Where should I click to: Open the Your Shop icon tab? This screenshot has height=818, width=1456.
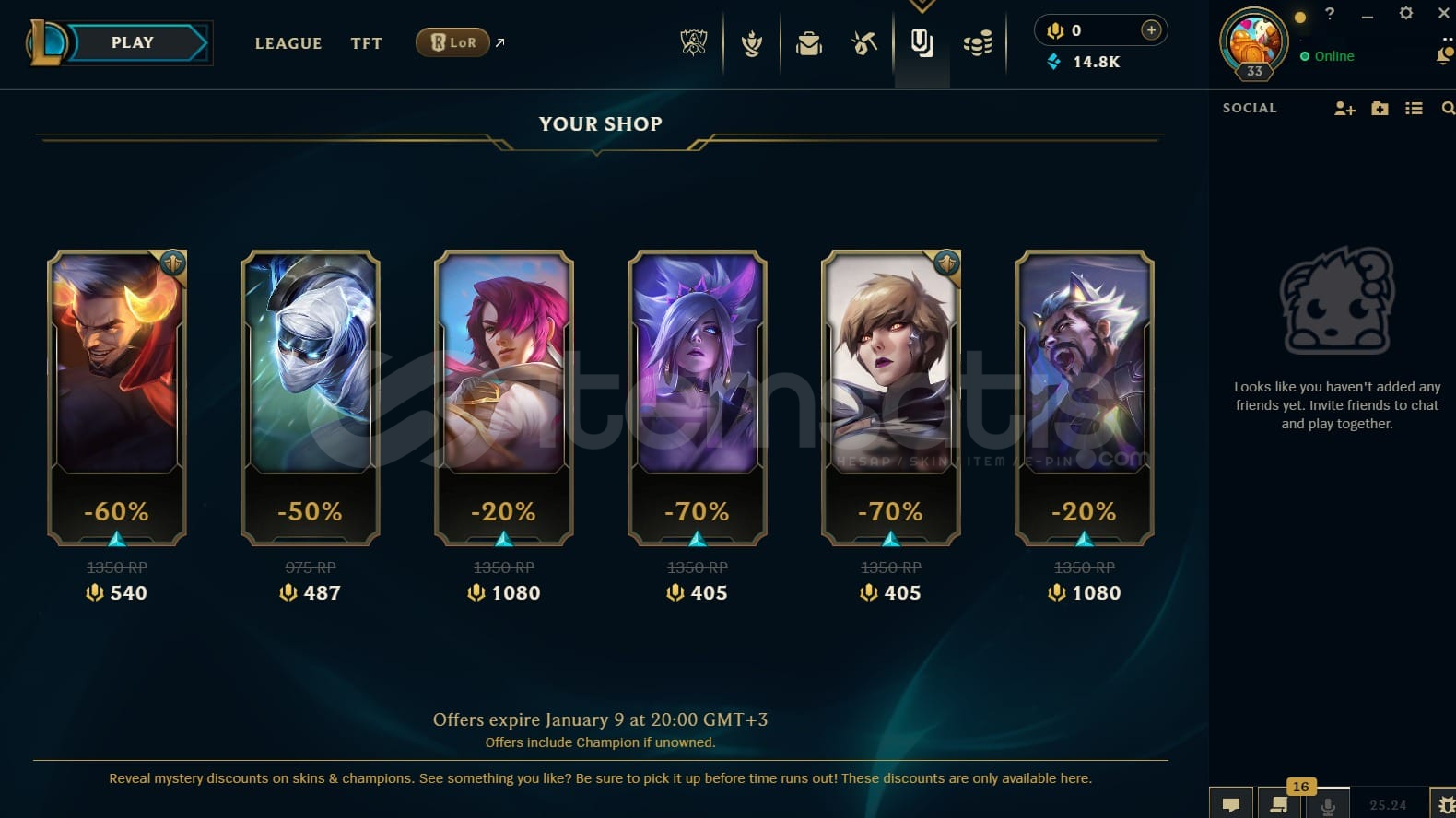point(922,43)
